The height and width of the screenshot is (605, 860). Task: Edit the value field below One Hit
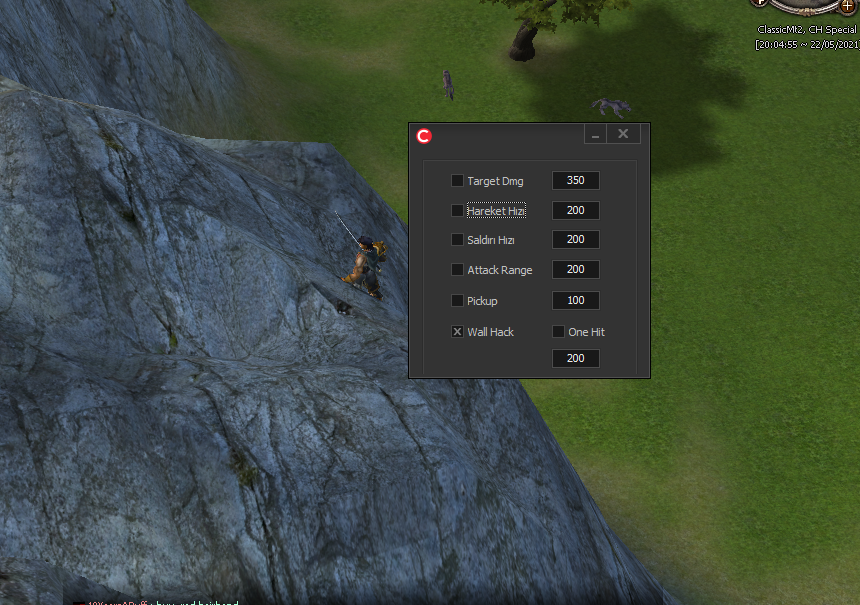click(575, 358)
